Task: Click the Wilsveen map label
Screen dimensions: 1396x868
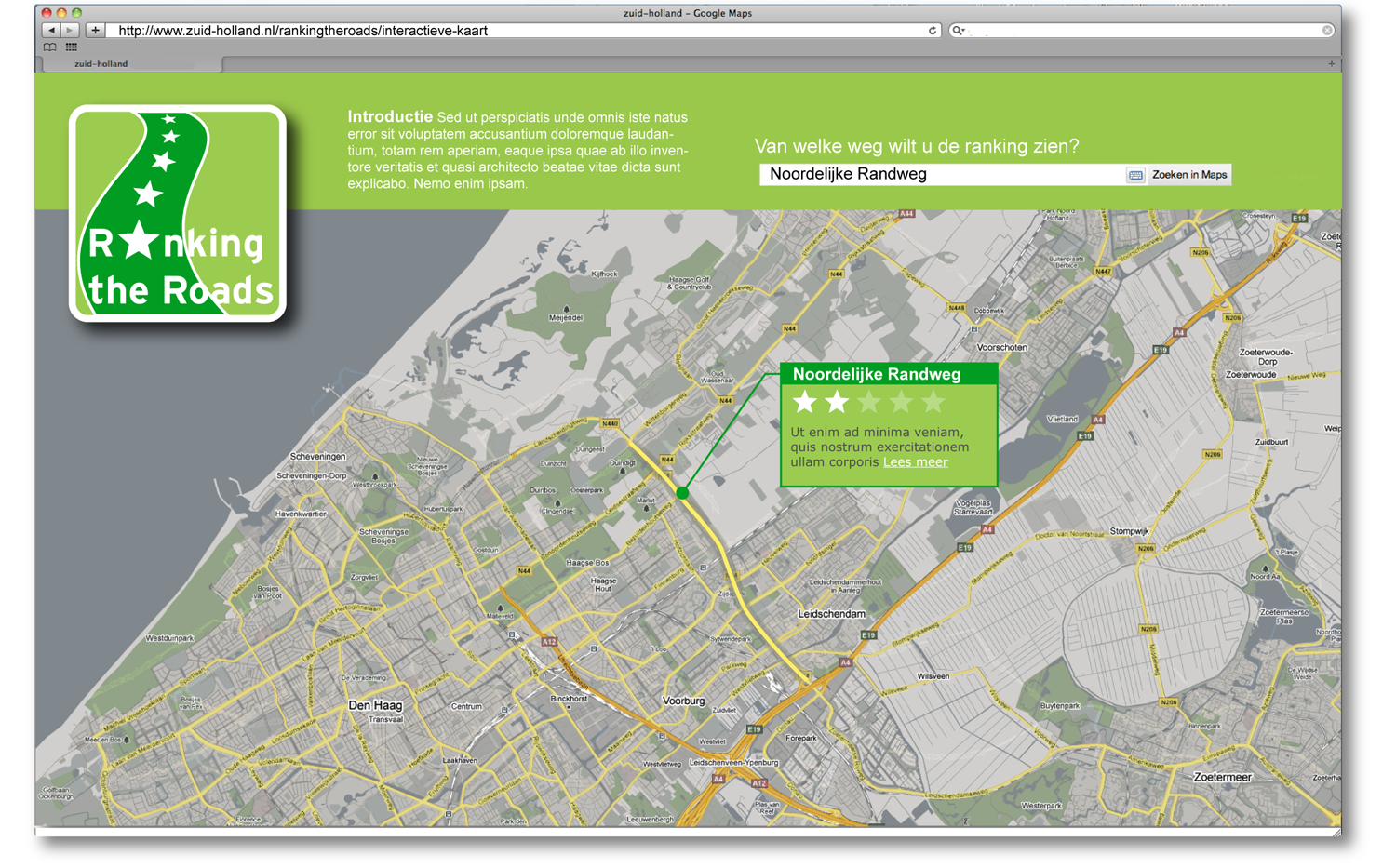Action: click(x=933, y=677)
